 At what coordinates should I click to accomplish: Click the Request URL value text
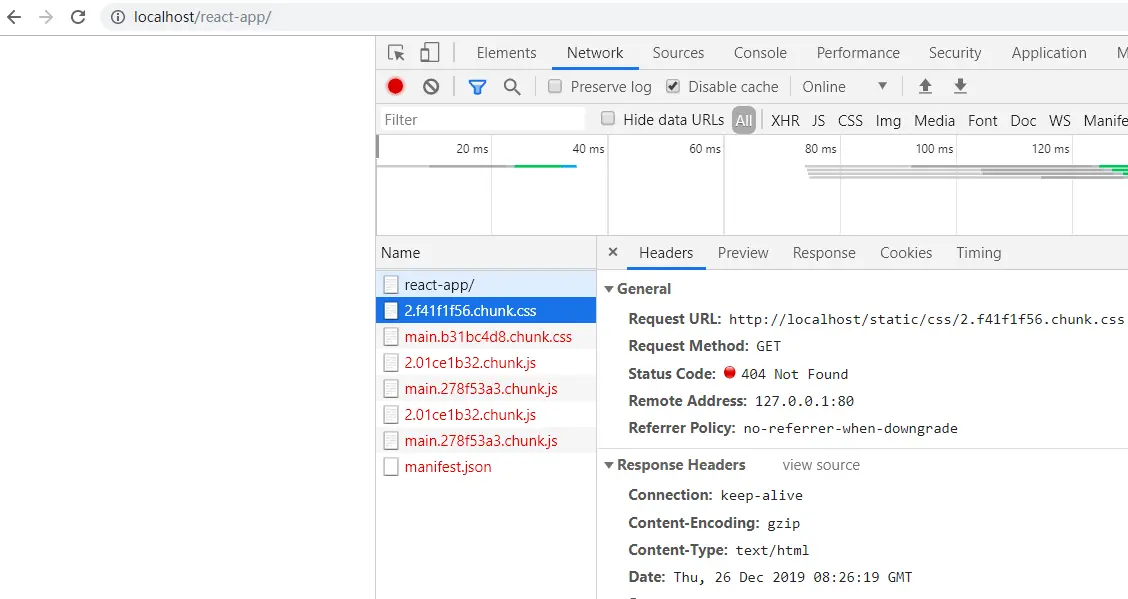(x=926, y=319)
